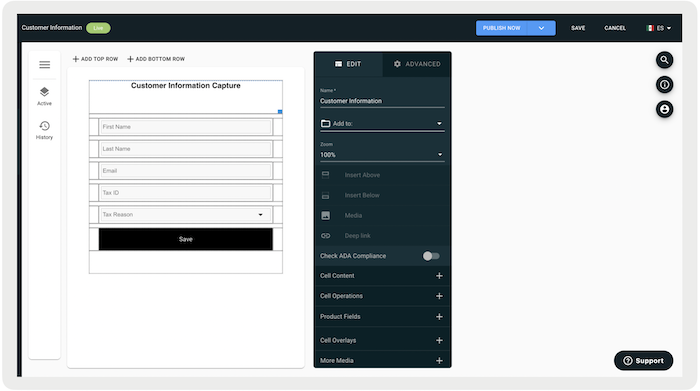The image size is (700, 391).
Task: Open the Publish Now dropdown arrow
Action: [541, 28]
